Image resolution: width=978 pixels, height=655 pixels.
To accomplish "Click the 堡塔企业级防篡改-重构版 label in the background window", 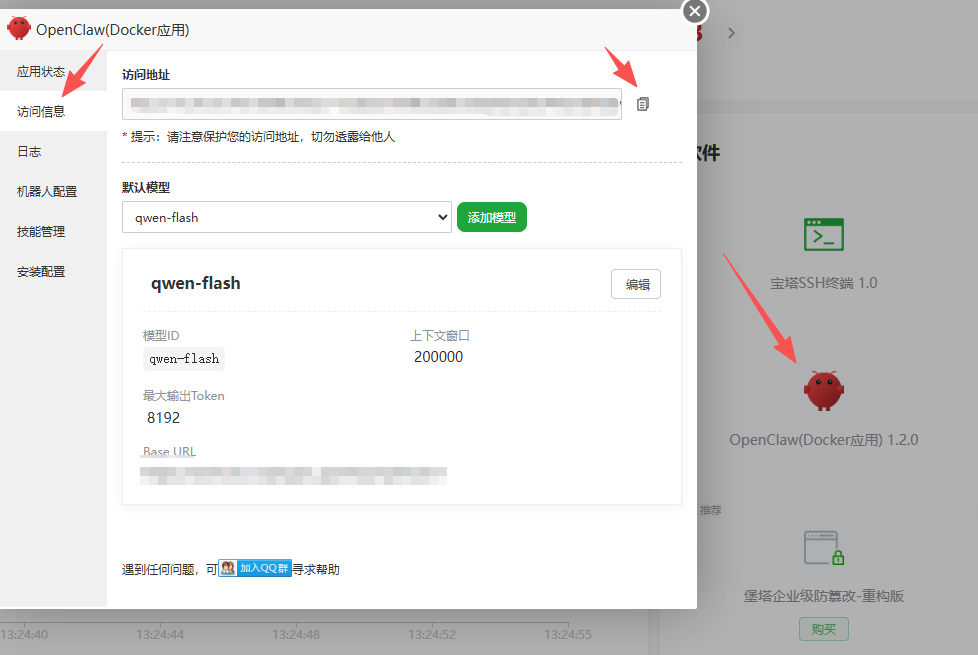I will 824,596.
